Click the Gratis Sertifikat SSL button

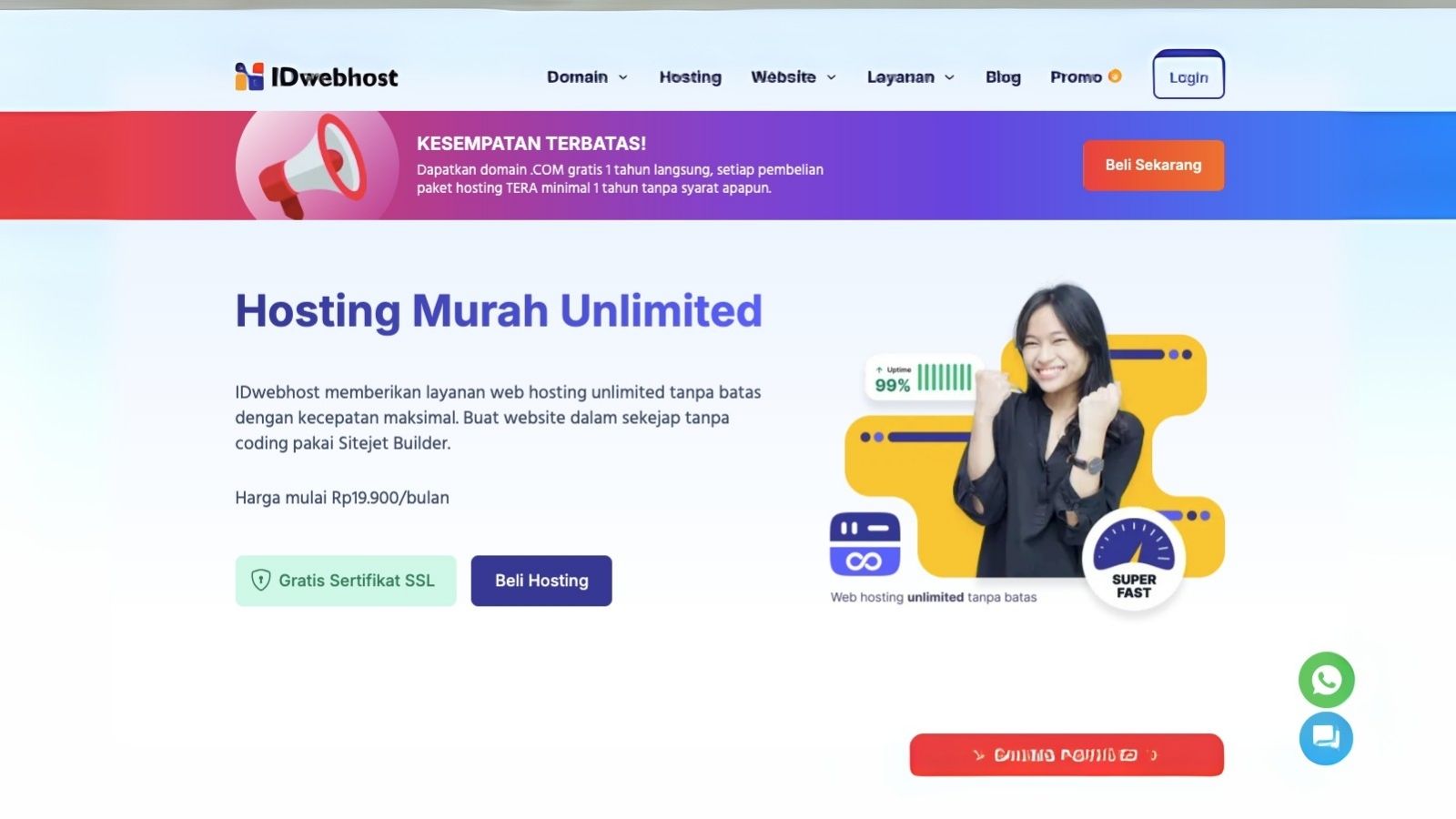[x=346, y=581]
